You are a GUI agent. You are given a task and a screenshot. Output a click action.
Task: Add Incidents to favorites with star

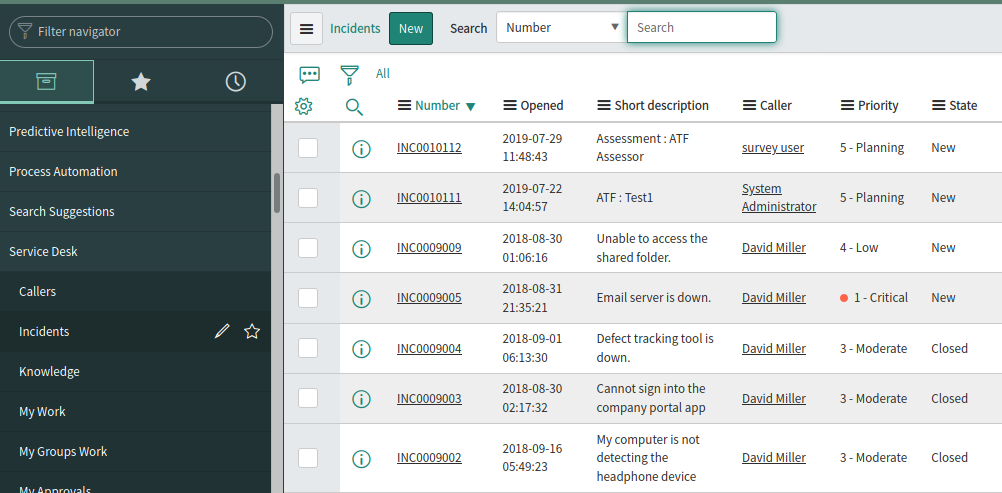(252, 331)
